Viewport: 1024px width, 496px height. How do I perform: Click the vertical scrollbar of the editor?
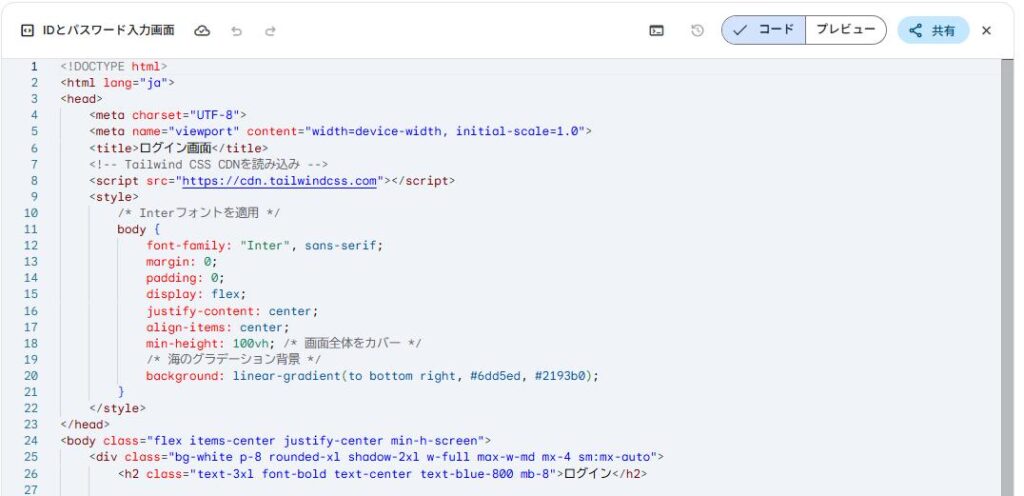click(x=1006, y=277)
